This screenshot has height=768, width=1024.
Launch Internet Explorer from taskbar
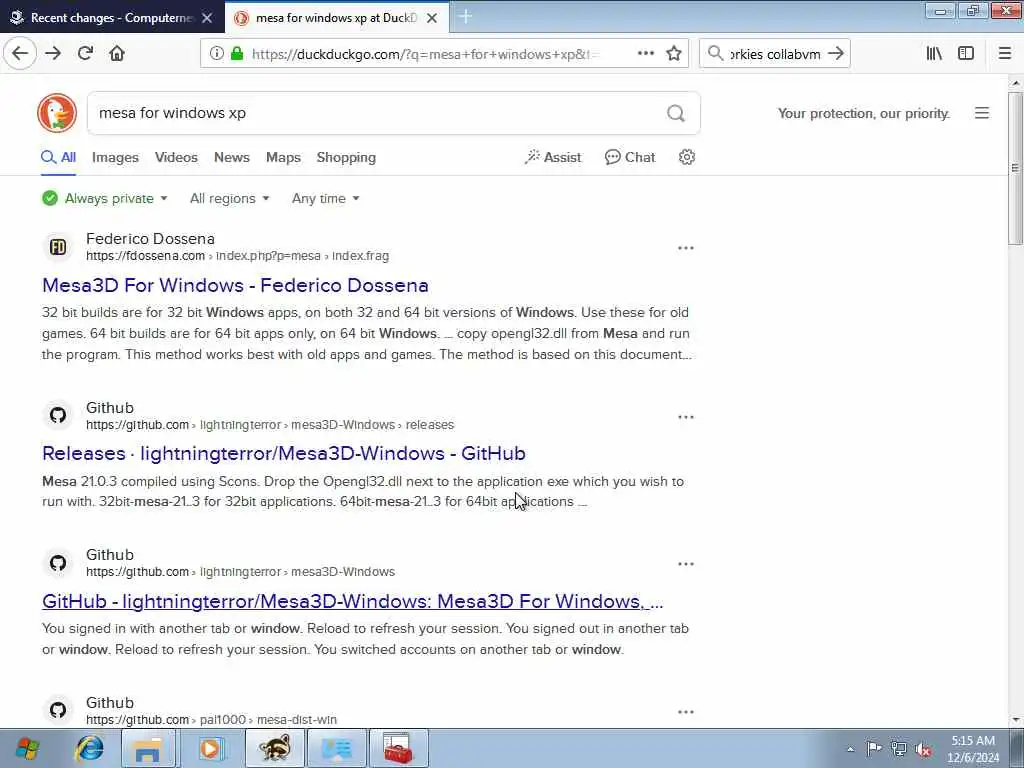pyautogui.click(x=89, y=748)
